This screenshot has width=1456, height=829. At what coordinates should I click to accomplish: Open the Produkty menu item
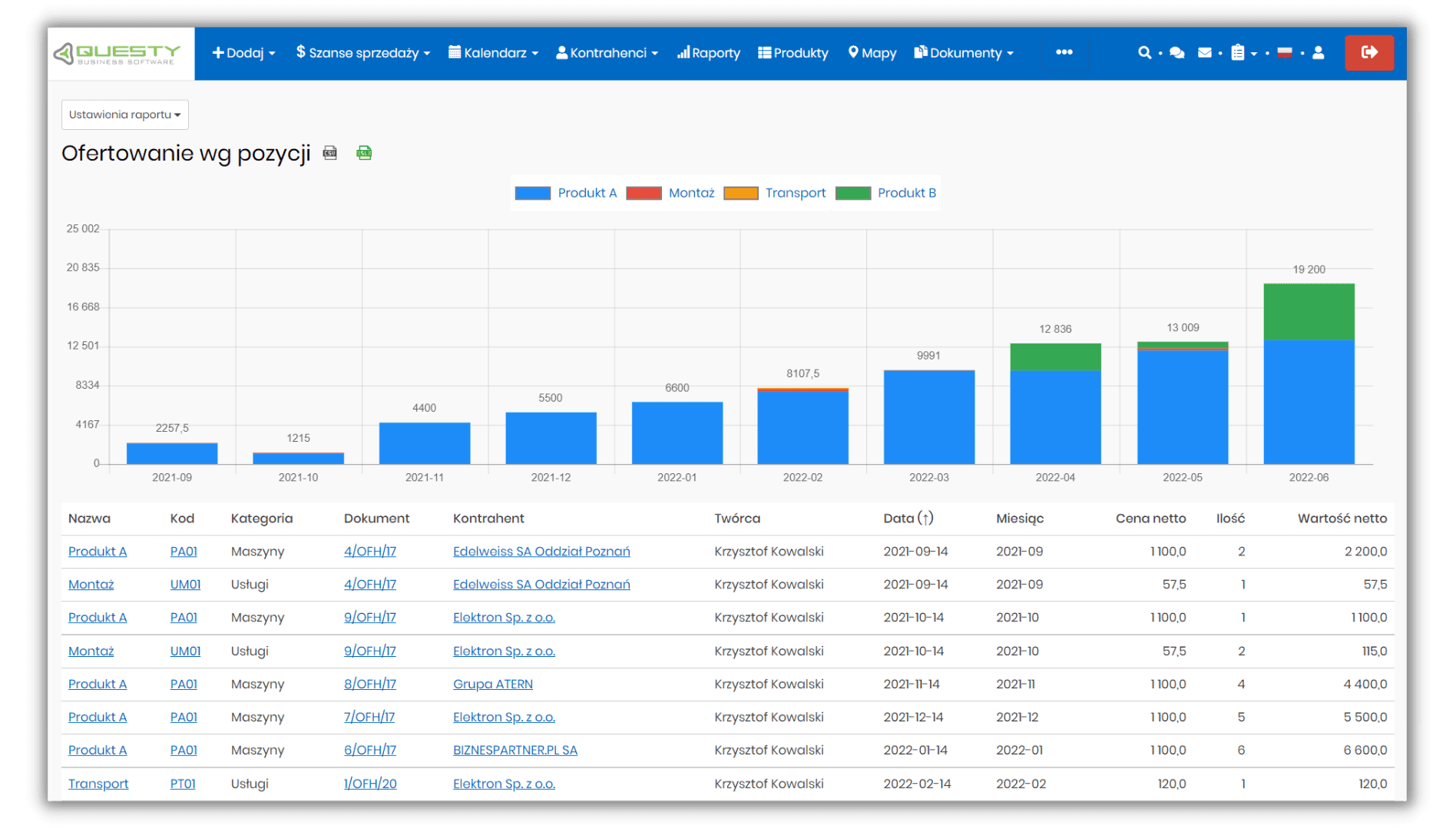point(793,53)
